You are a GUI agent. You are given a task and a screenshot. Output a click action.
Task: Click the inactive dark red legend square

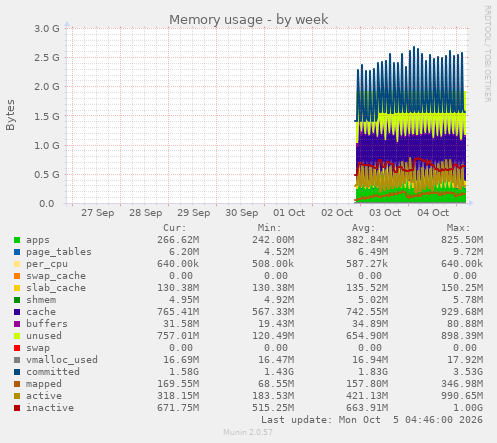coord(17,408)
